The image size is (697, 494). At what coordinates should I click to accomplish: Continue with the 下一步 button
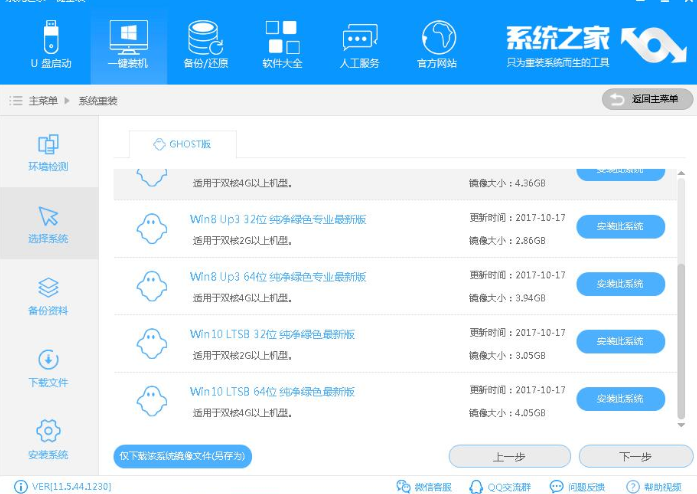pyautogui.click(x=636, y=456)
